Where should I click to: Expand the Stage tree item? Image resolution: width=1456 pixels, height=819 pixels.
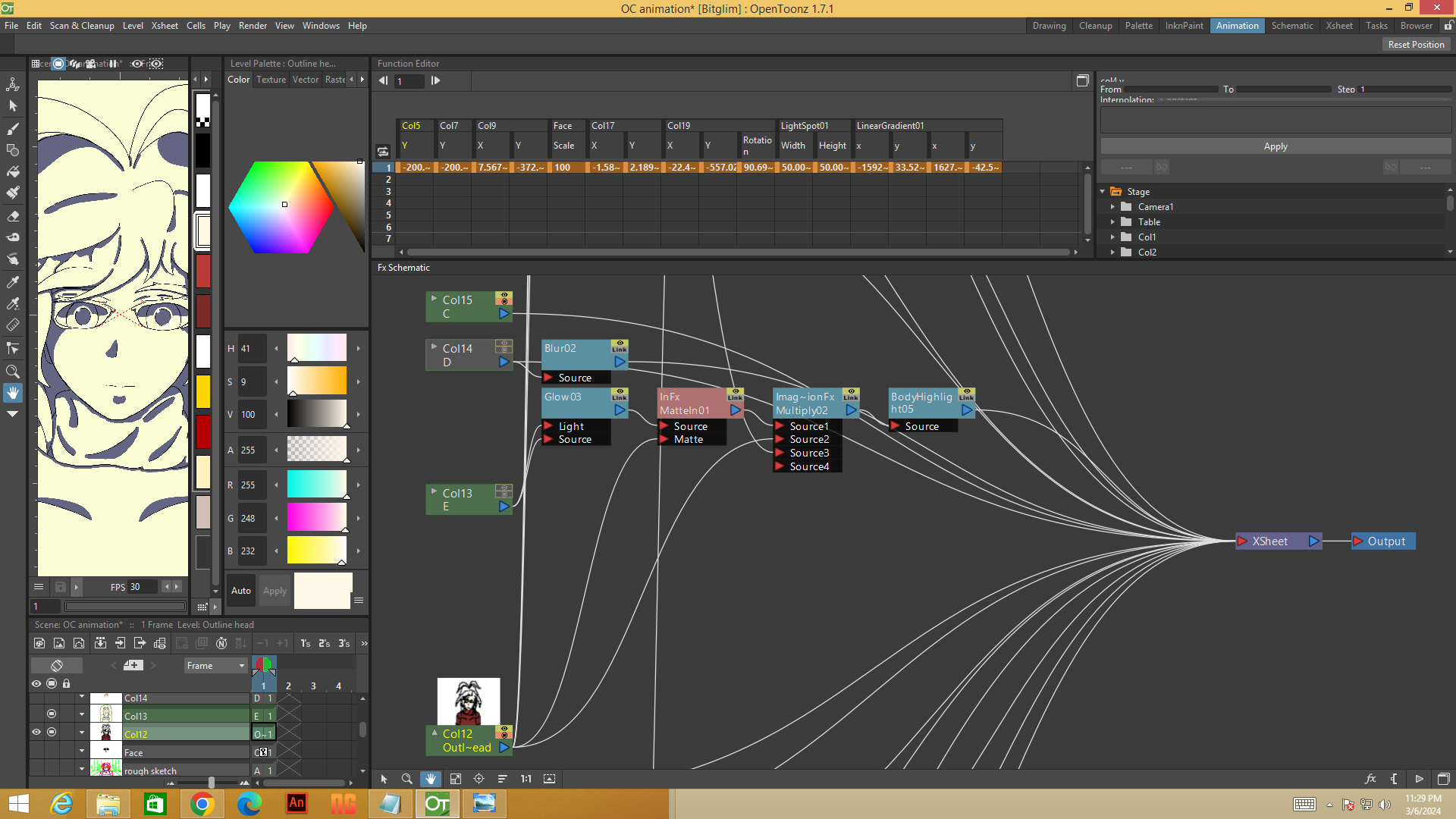1103,192
